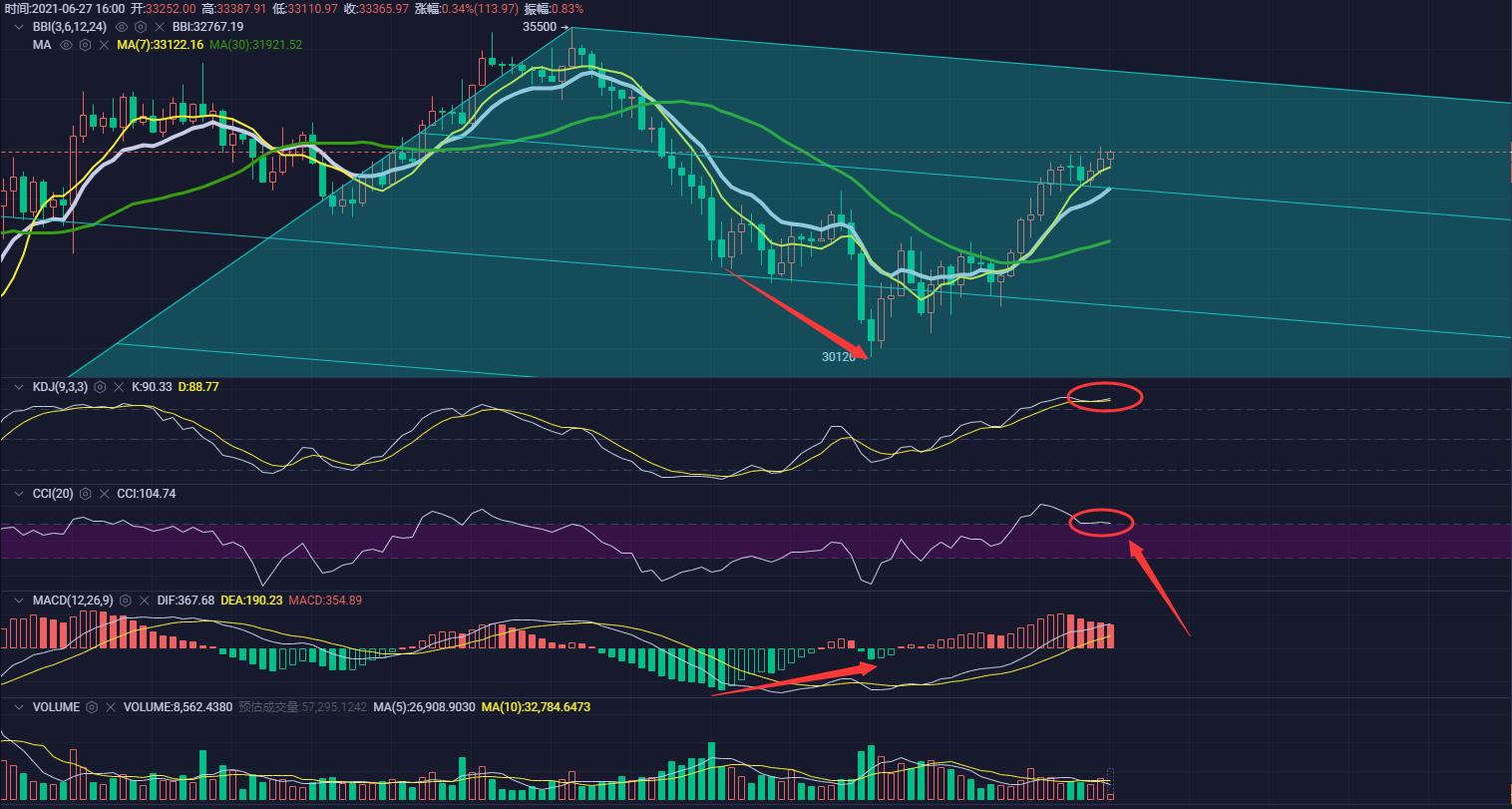This screenshot has width=1512, height=809.
Task: Select the BBI:32767.19 readout
Action: 207,27
